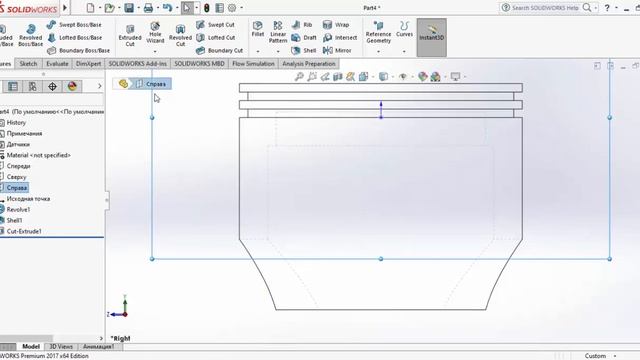Screen dimensions: 640x360
Task: Select the Lofted Boss/Base tool
Action: [x=74, y=38]
